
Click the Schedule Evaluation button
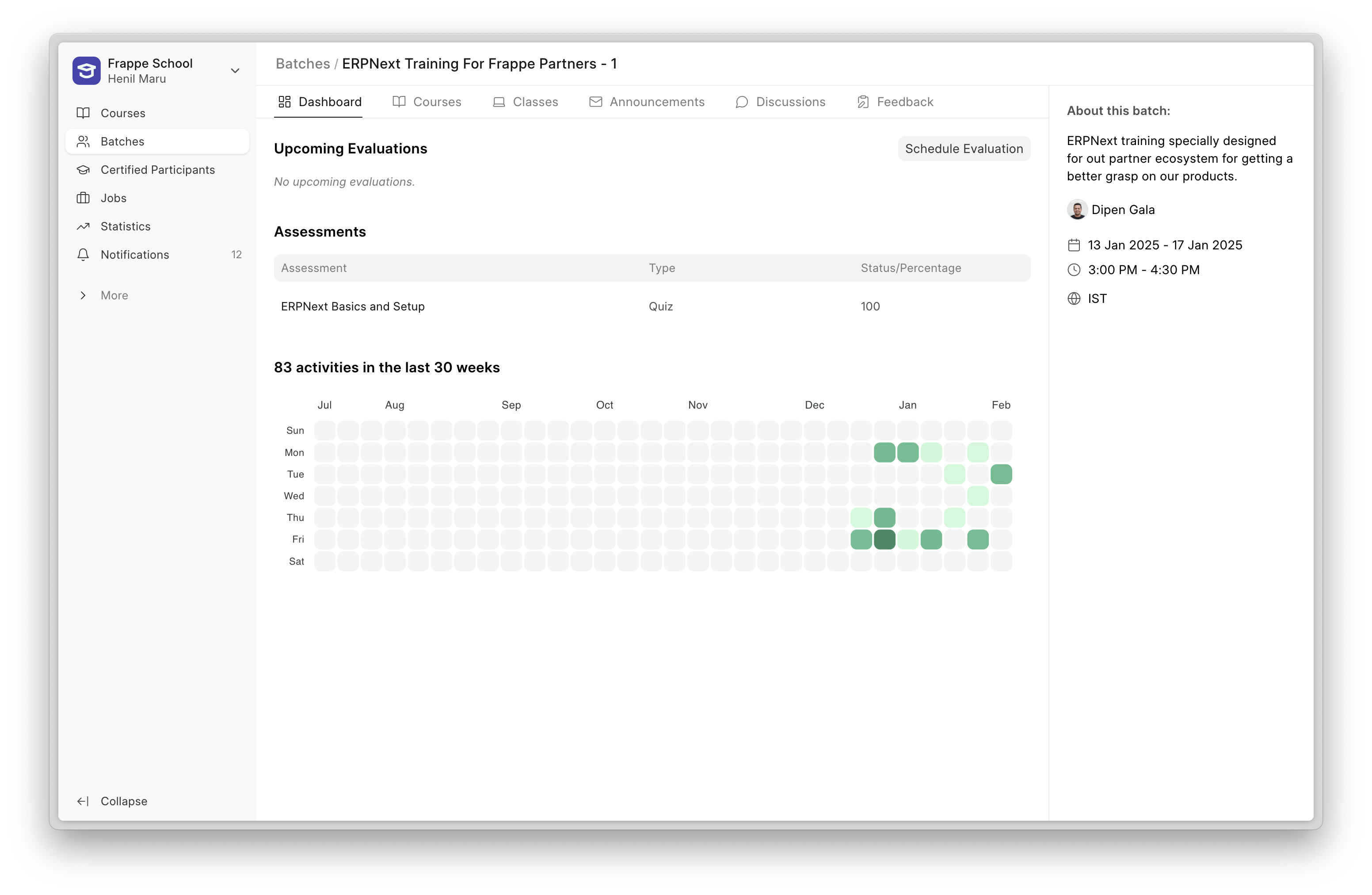(x=963, y=149)
